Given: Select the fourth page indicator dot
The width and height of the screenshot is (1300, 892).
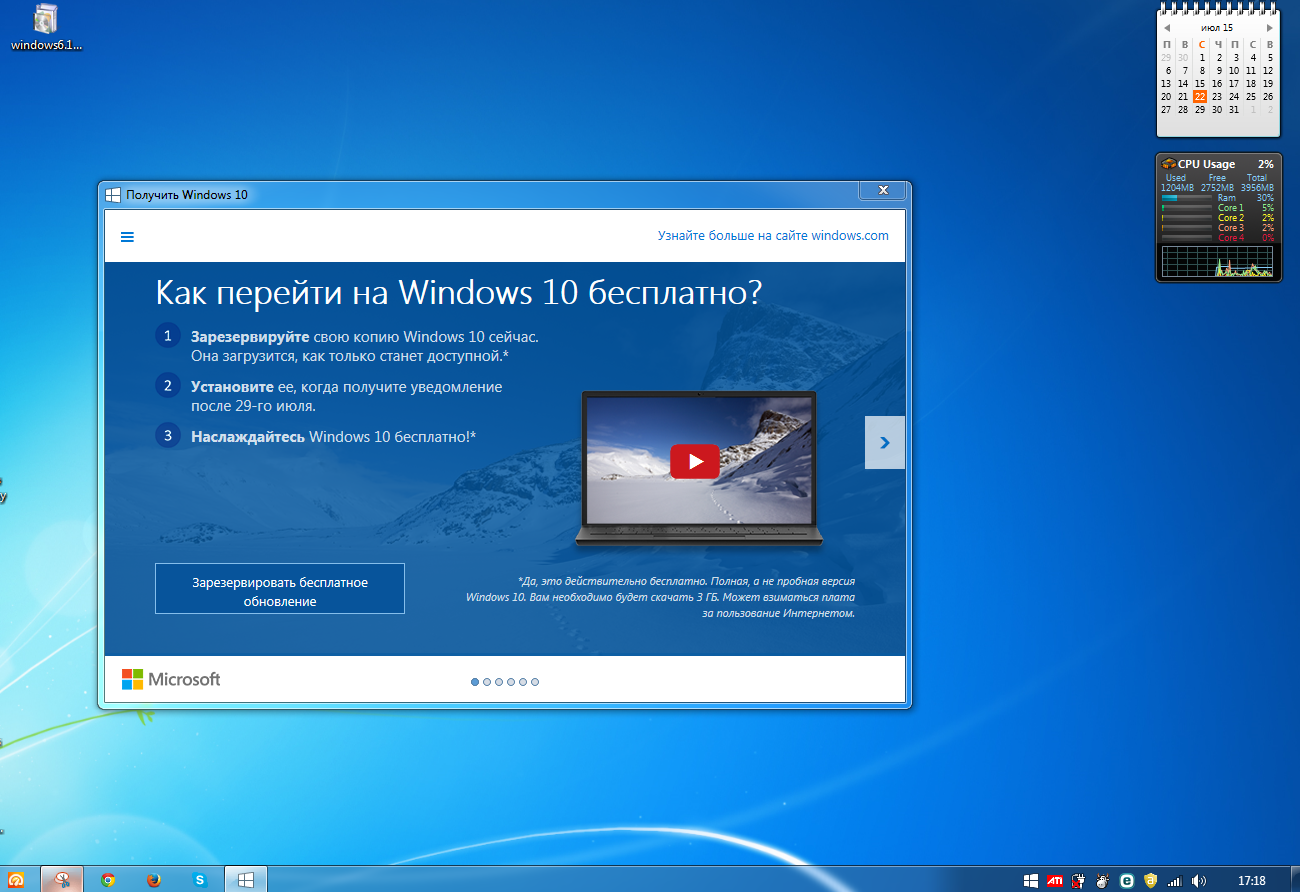Looking at the screenshot, I should pyautogui.click(x=511, y=682).
